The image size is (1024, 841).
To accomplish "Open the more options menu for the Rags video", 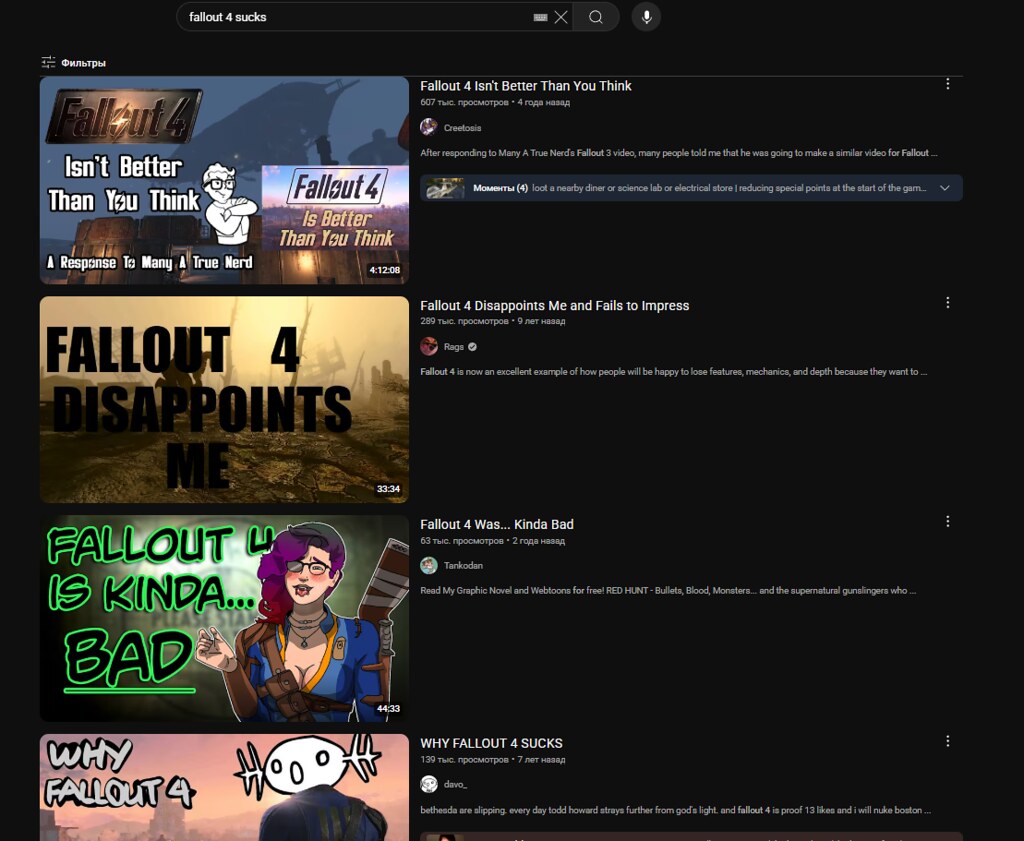I will (x=948, y=303).
